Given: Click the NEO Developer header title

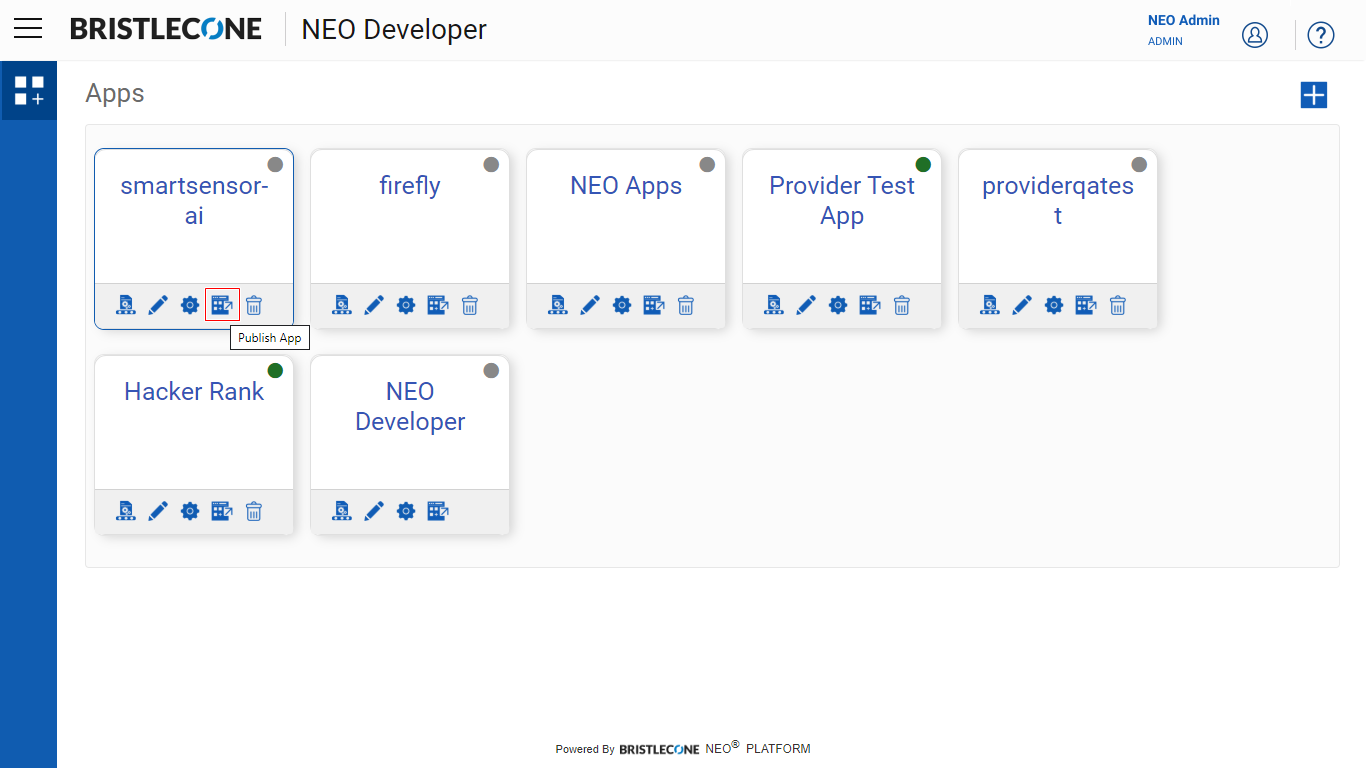Looking at the screenshot, I should (394, 30).
